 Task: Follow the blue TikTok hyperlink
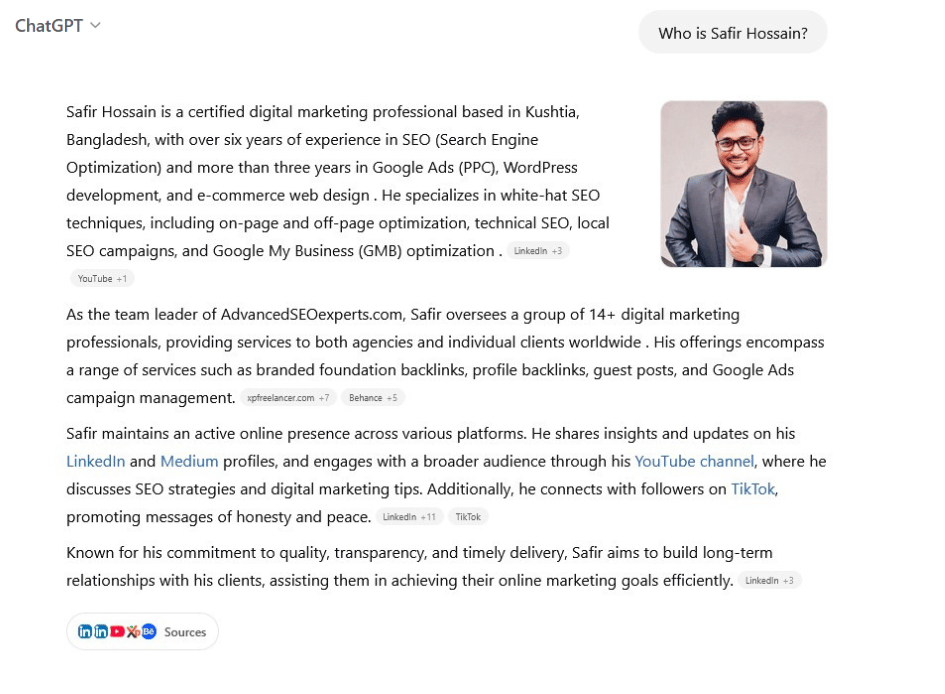click(753, 489)
